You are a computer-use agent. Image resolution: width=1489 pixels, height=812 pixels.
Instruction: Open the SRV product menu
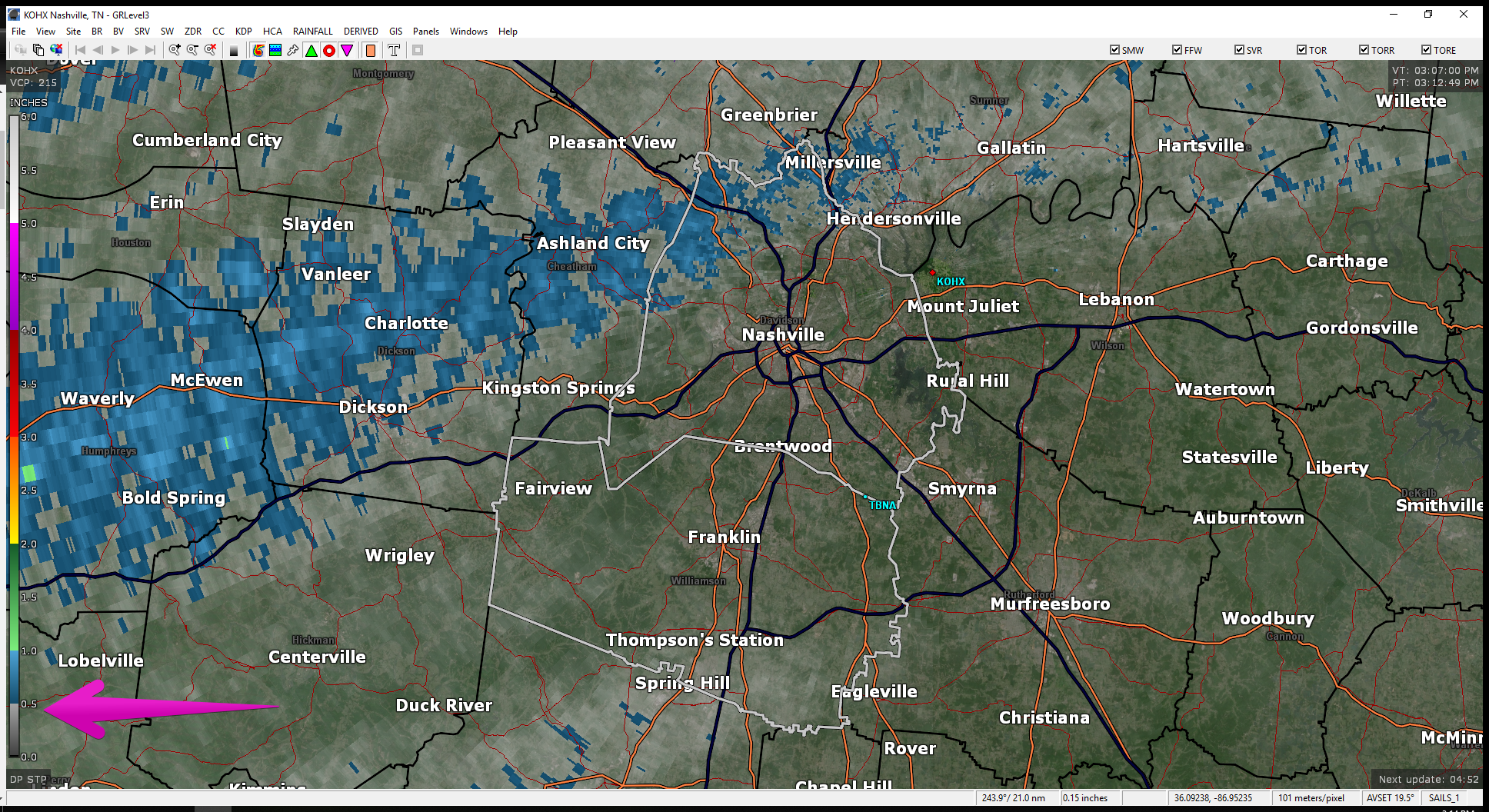[142, 32]
